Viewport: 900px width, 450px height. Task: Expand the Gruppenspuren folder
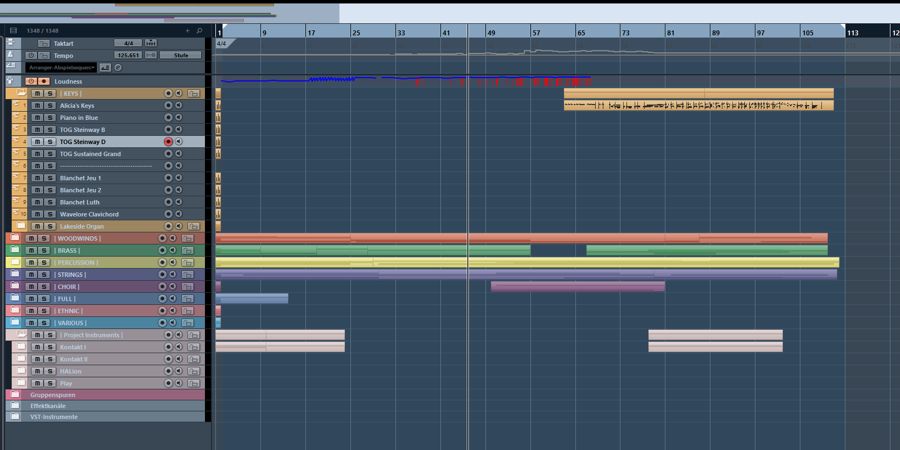(x=15, y=395)
